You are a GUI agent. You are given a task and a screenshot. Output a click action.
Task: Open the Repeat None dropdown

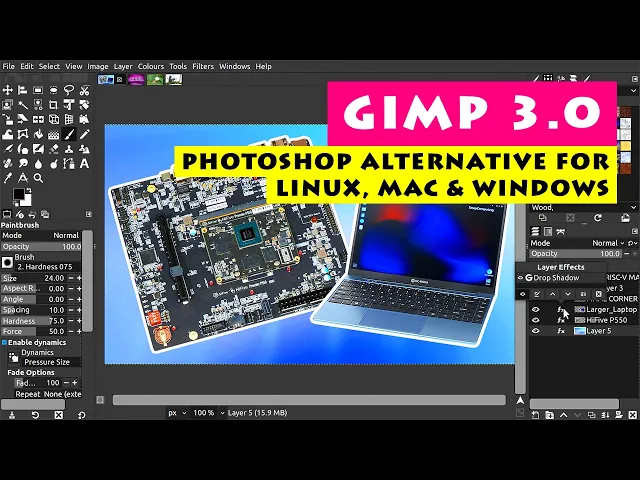48,394
